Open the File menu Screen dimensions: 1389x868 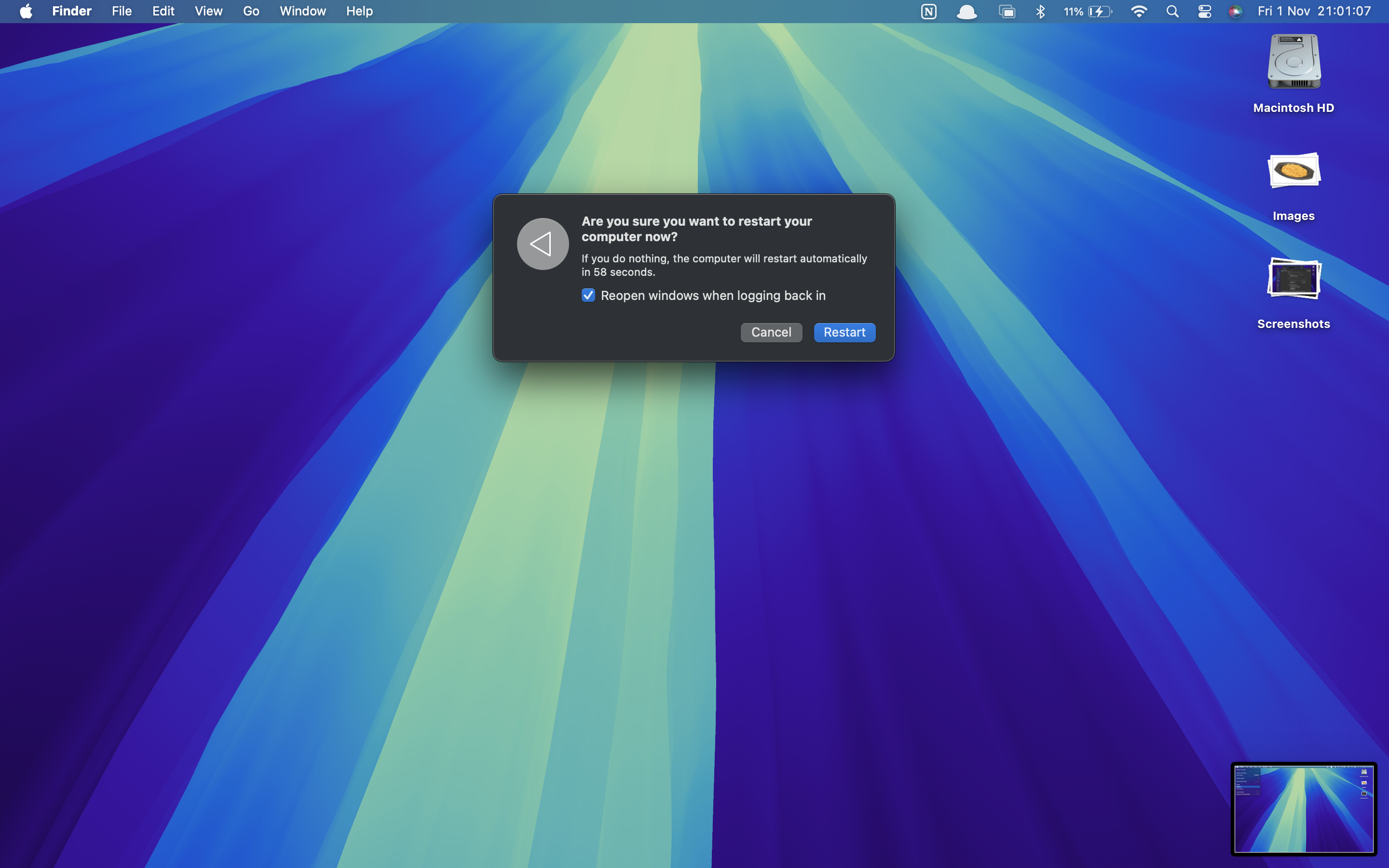click(122, 12)
